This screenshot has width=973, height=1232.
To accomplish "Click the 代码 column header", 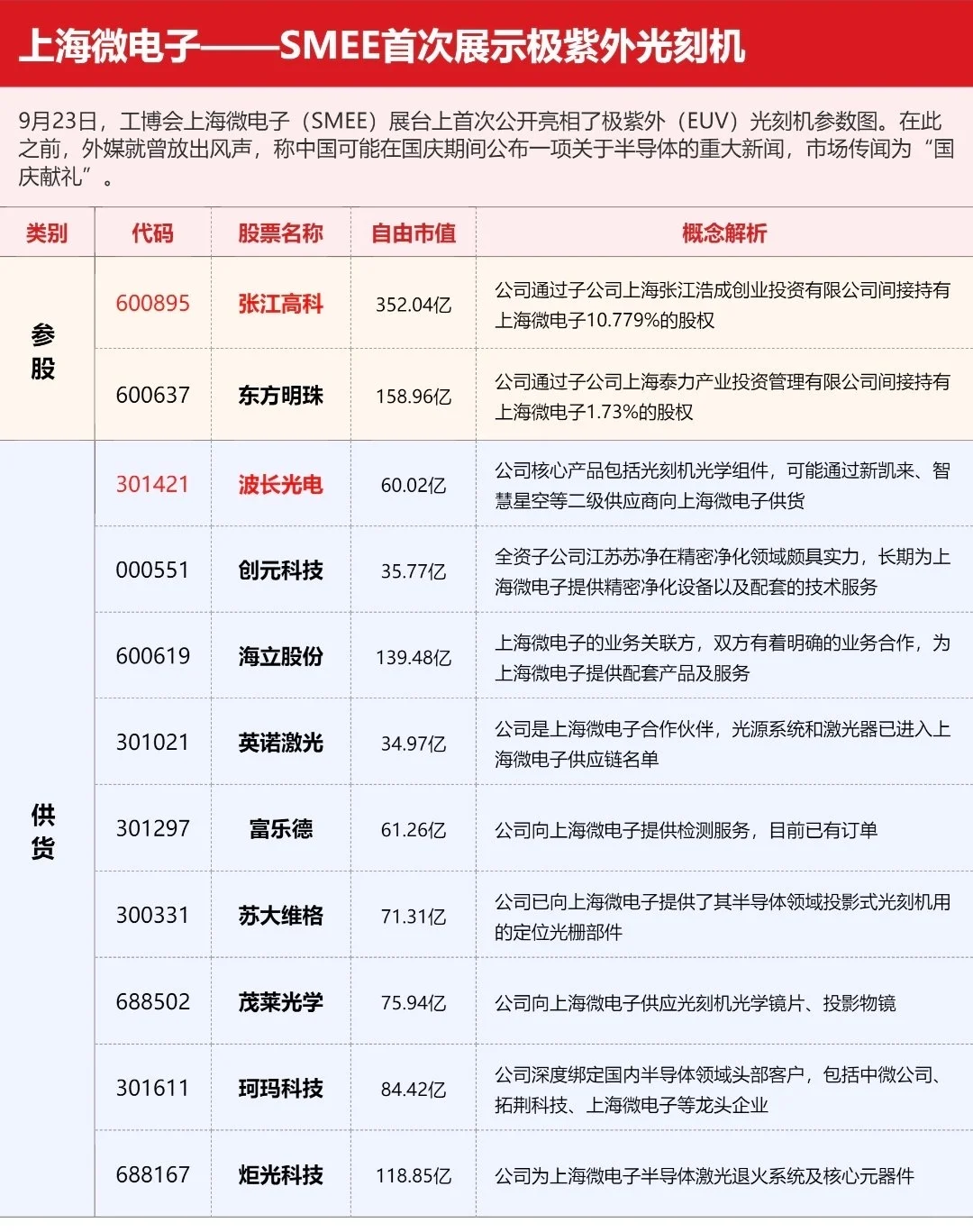I will (150, 233).
